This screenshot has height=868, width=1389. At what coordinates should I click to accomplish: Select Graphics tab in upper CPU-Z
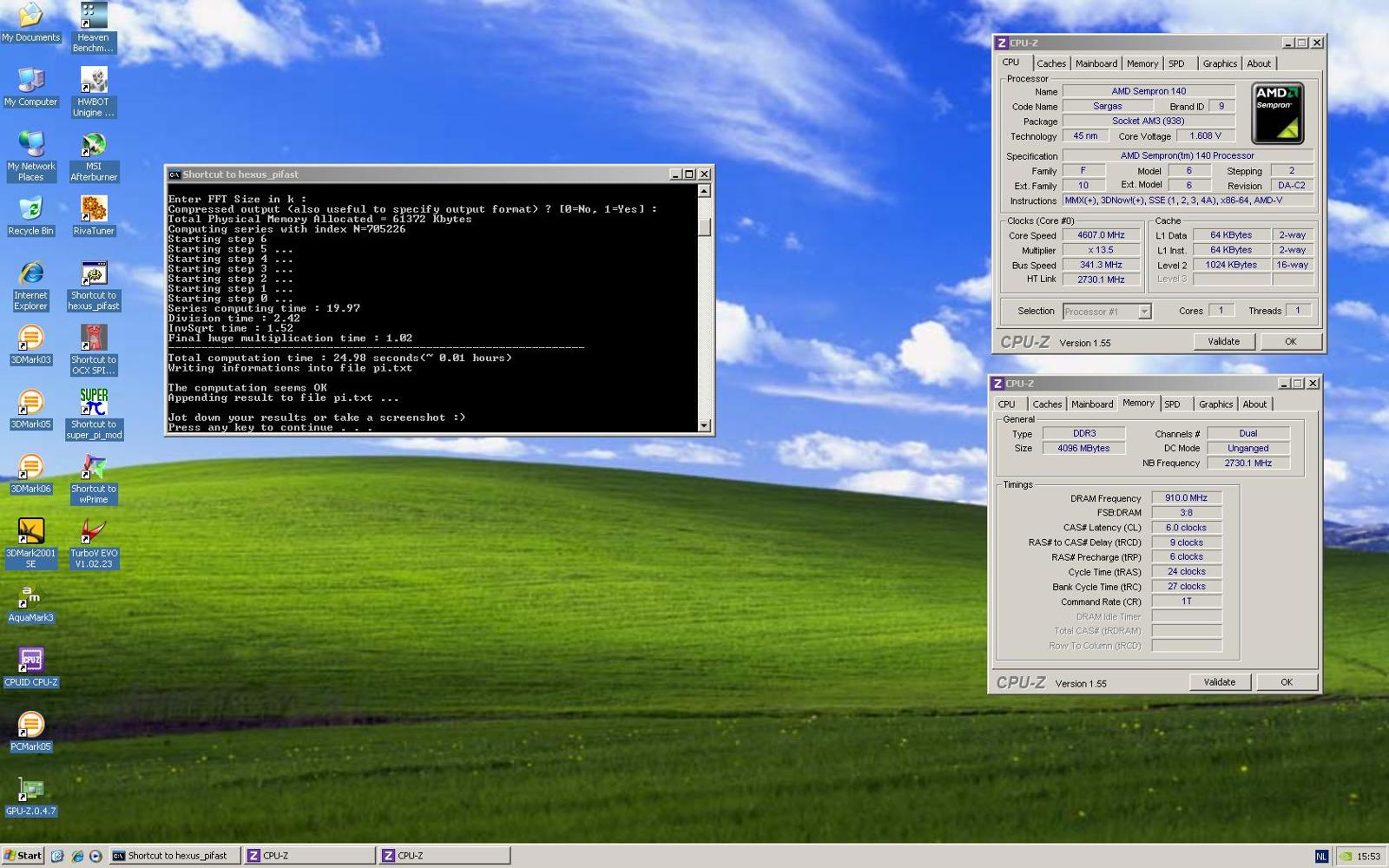(x=1219, y=63)
